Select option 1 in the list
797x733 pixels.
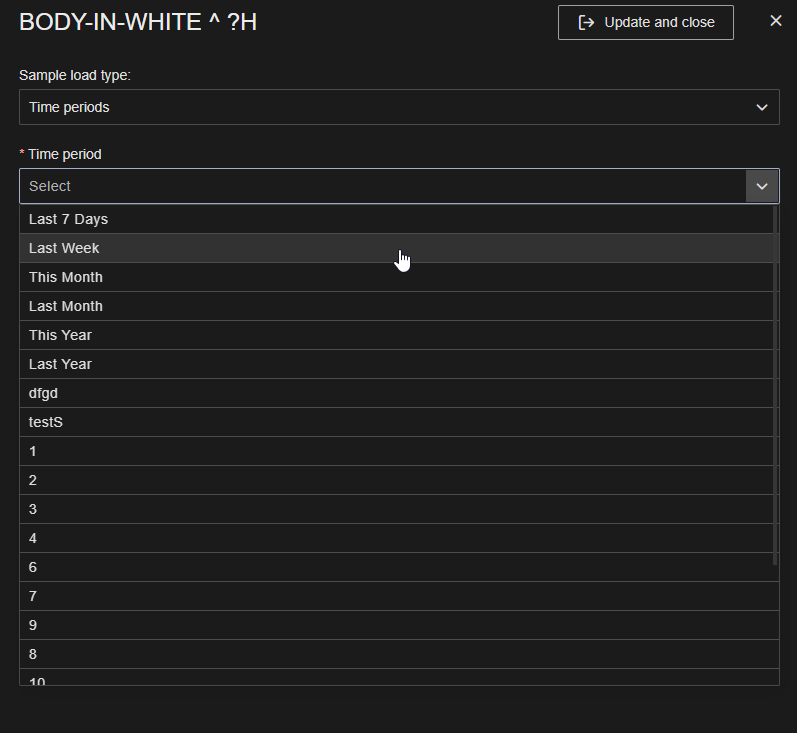[33, 451]
